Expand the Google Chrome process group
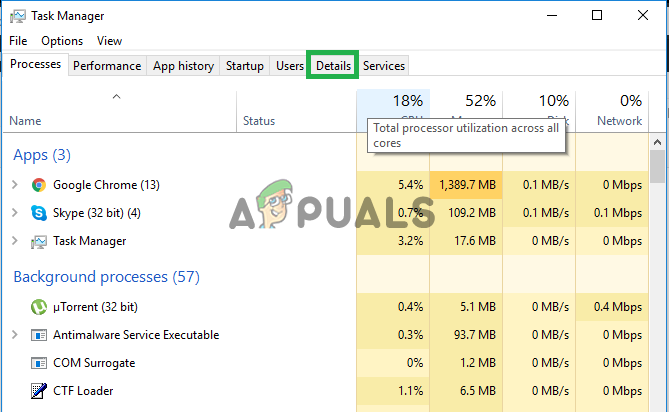Screen dimensions: 669x412 tap(14, 185)
